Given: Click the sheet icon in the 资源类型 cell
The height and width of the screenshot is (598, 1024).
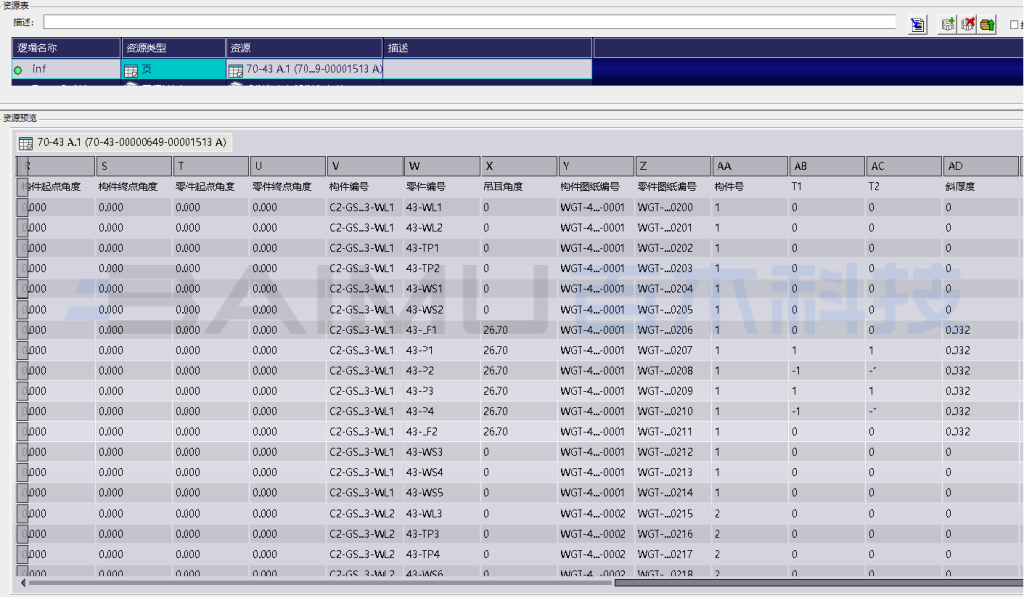Looking at the screenshot, I should point(130,70).
